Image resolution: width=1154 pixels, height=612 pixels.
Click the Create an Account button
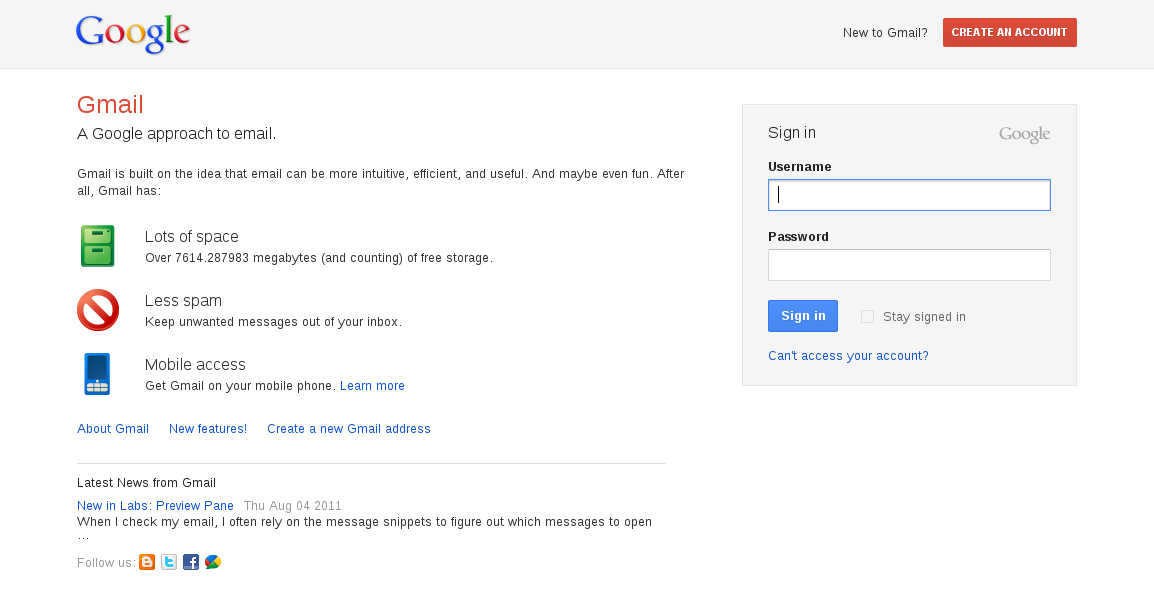tap(1009, 32)
